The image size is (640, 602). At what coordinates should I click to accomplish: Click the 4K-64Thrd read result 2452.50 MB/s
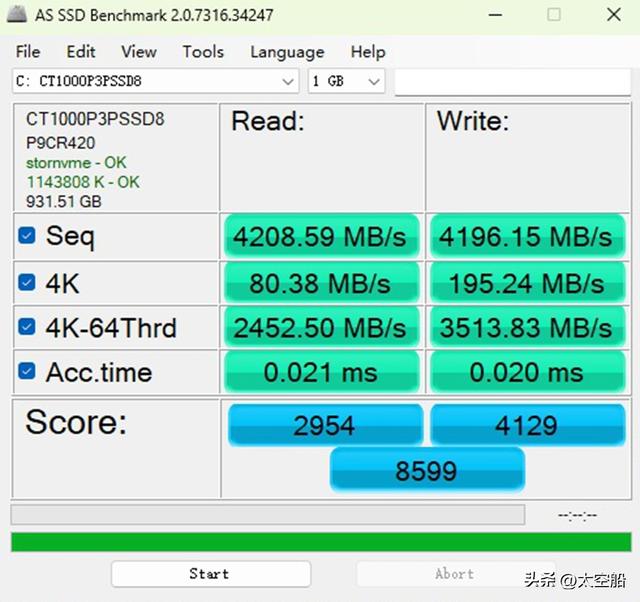click(x=321, y=327)
